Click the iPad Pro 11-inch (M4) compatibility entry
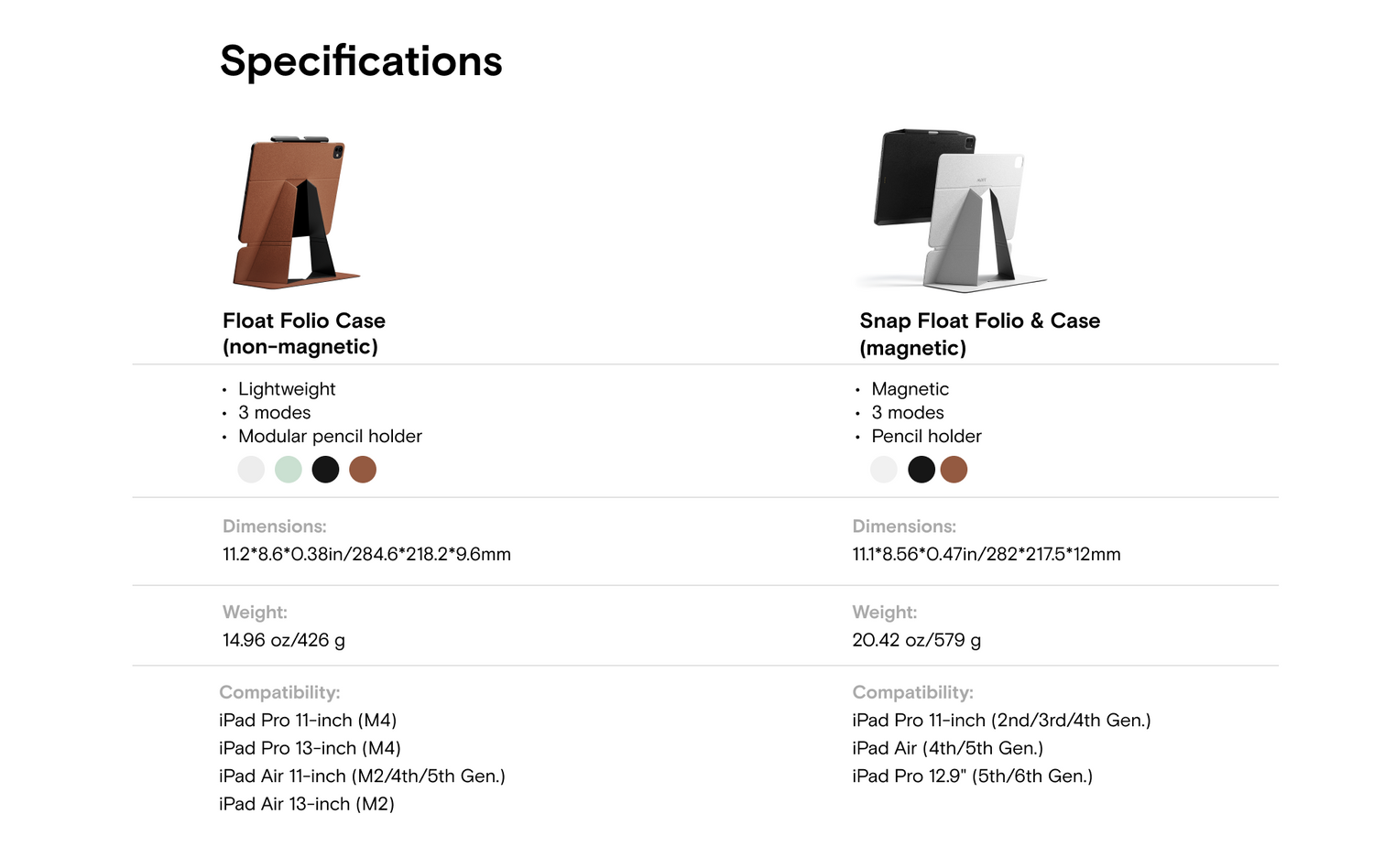This screenshot has height=868, width=1374. click(x=308, y=721)
